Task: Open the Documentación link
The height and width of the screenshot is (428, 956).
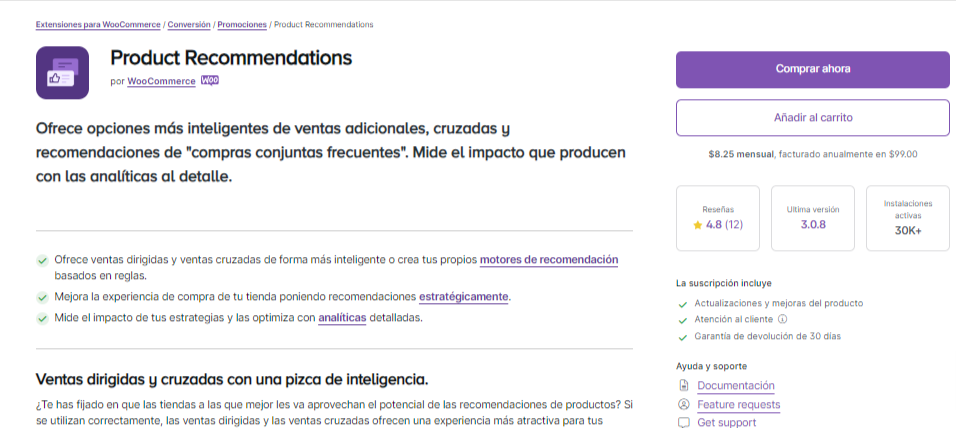Action: (736, 385)
